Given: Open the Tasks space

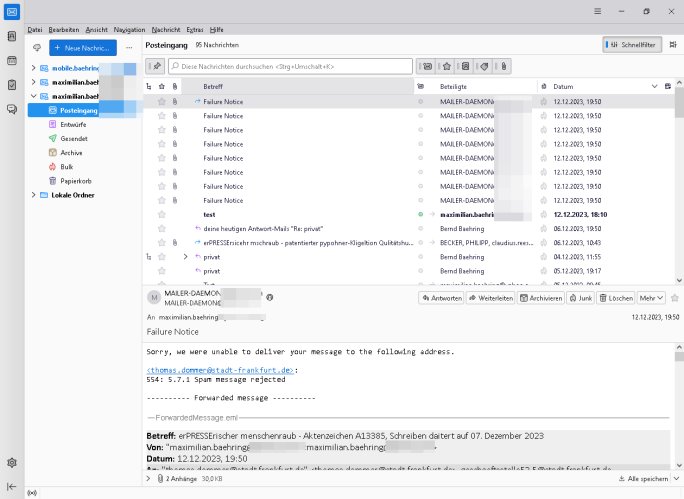Looking at the screenshot, I should coord(12,85).
